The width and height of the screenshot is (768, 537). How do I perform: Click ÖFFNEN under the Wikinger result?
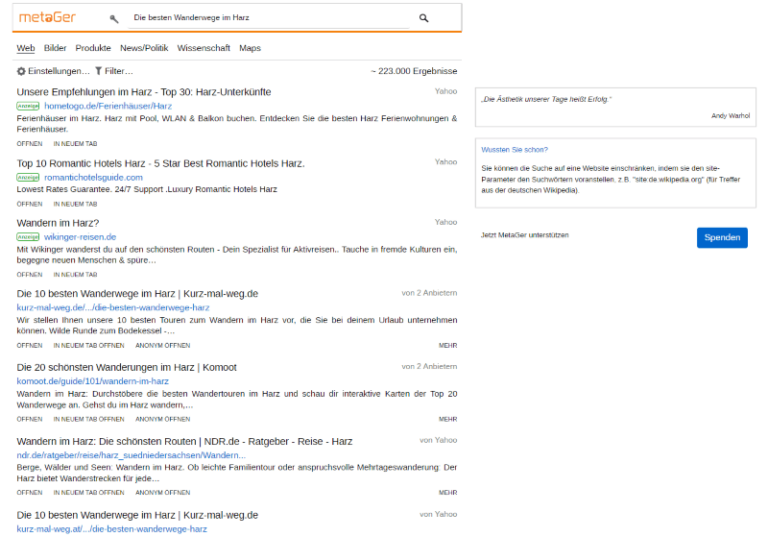pos(29,274)
